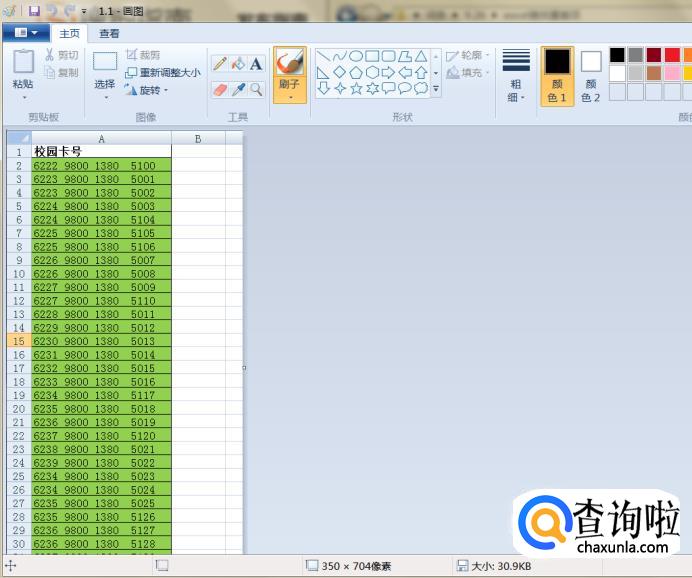The height and width of the screenshot is (578, 692).
Task: Switch to the View tab
Action: click(109, 34)
